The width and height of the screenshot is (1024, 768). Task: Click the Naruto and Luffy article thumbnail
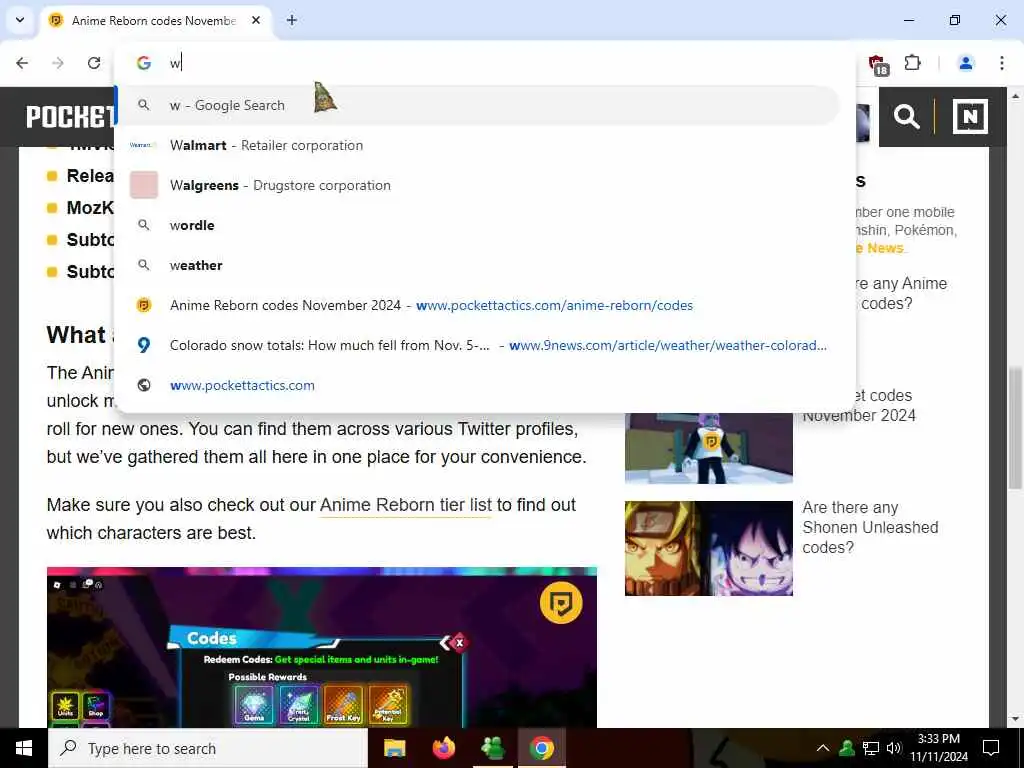(709, 548)
